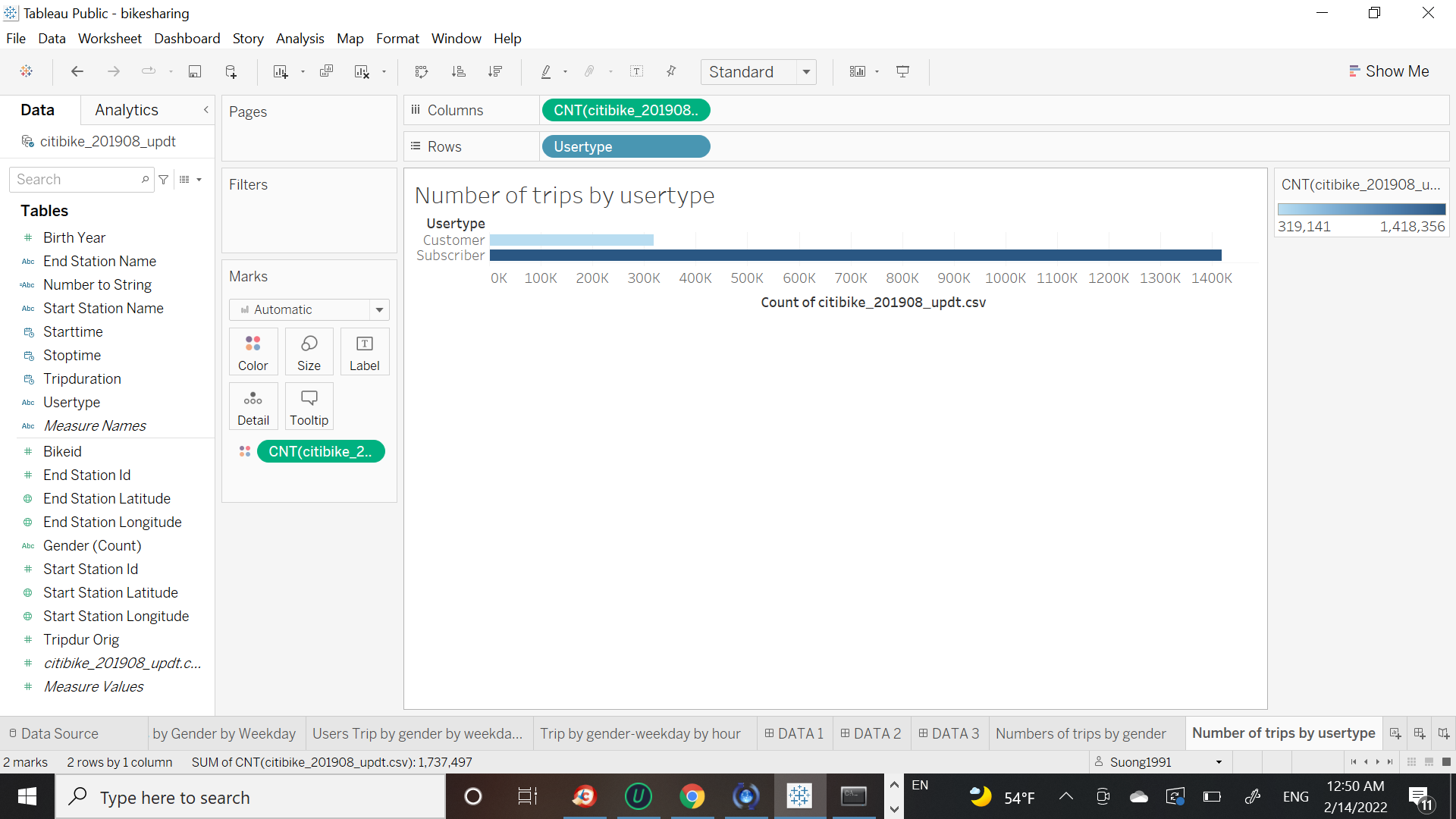Sort bars descending using toolbar icon
The width and height of the screenshot is (1456, 819).
[495, 71]
